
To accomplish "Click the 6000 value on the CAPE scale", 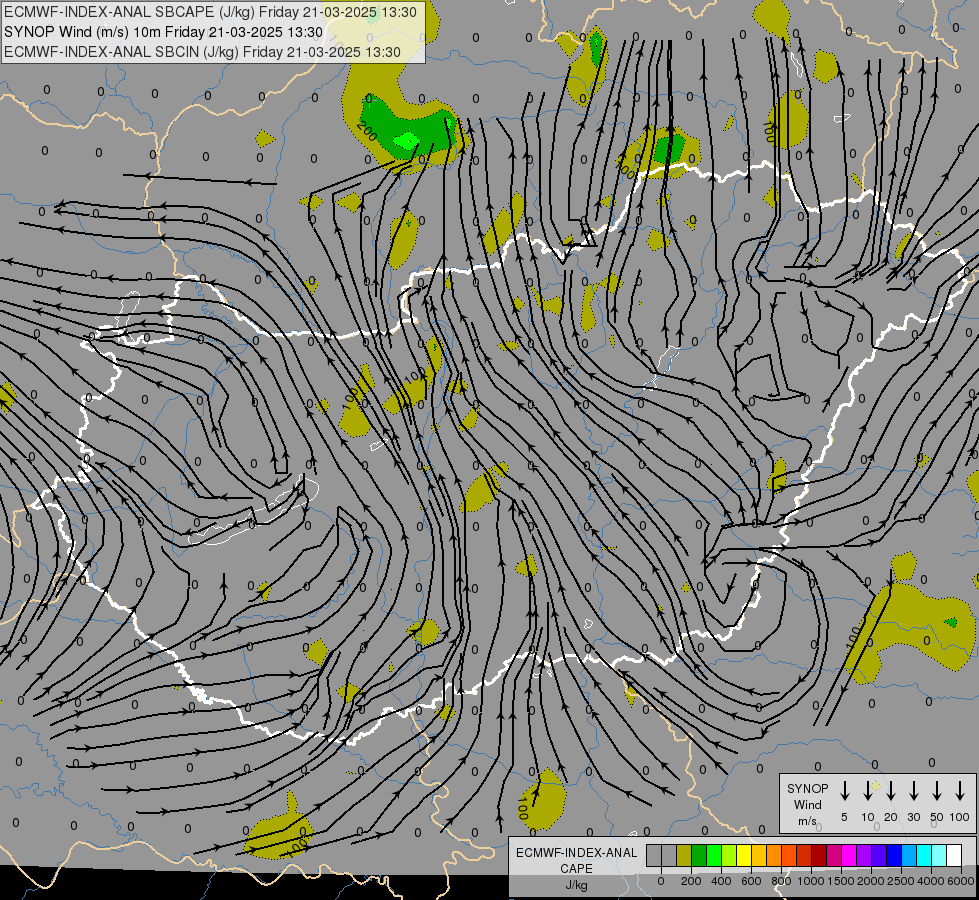I will (x=961, y=881).
